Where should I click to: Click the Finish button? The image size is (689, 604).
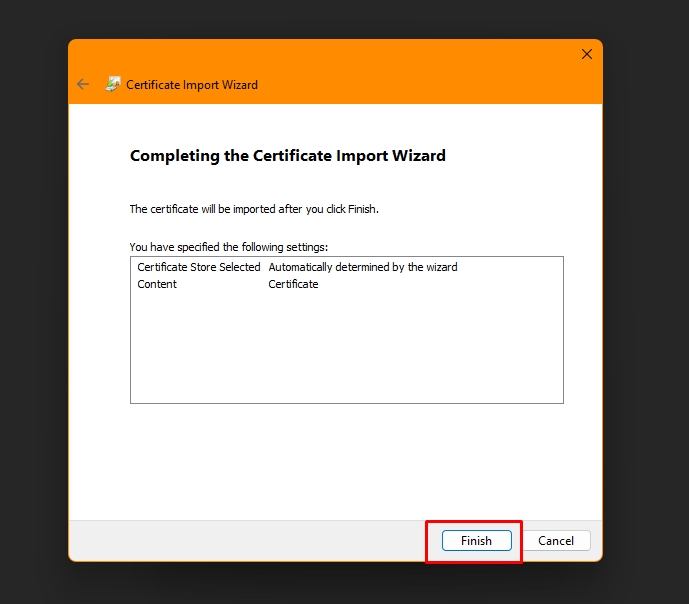click(x=476, y=541)
